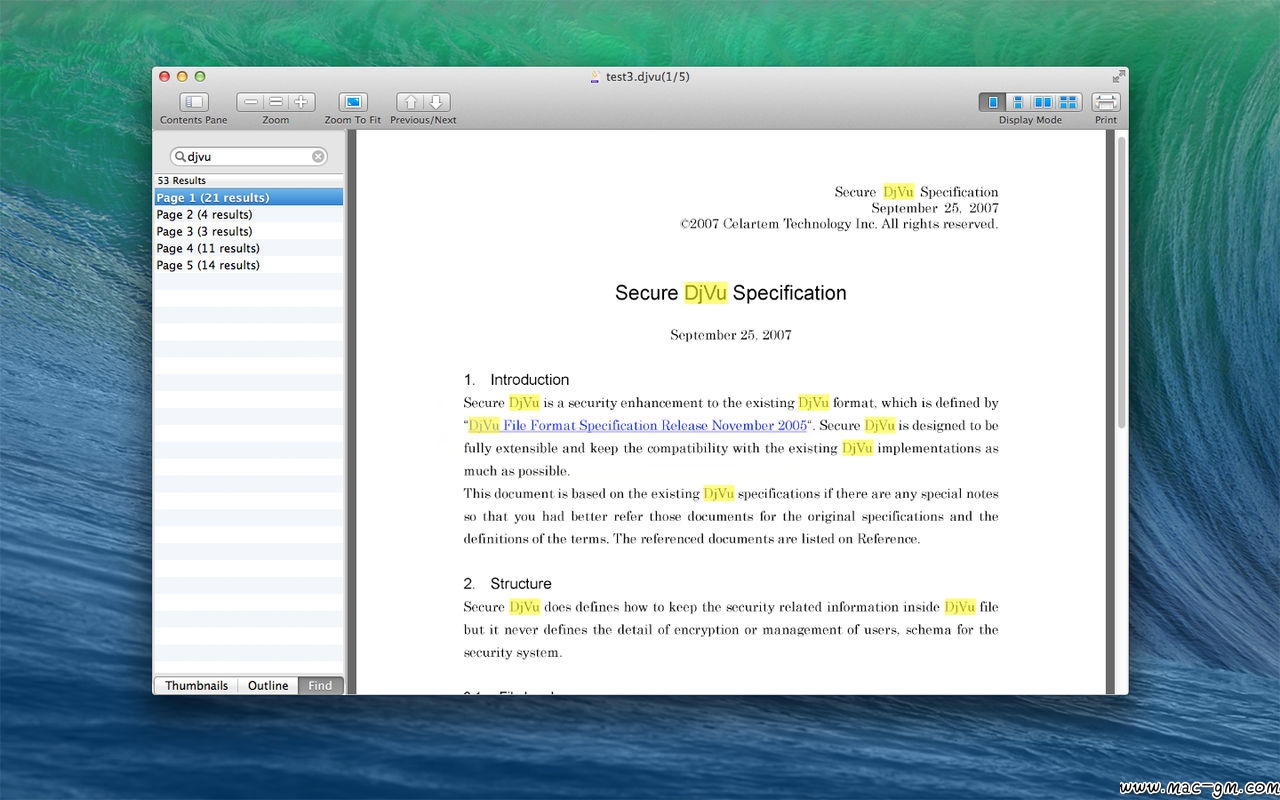Click the 53 Results label
This screenshot has width=1280, height=800.
click(182, 181)
